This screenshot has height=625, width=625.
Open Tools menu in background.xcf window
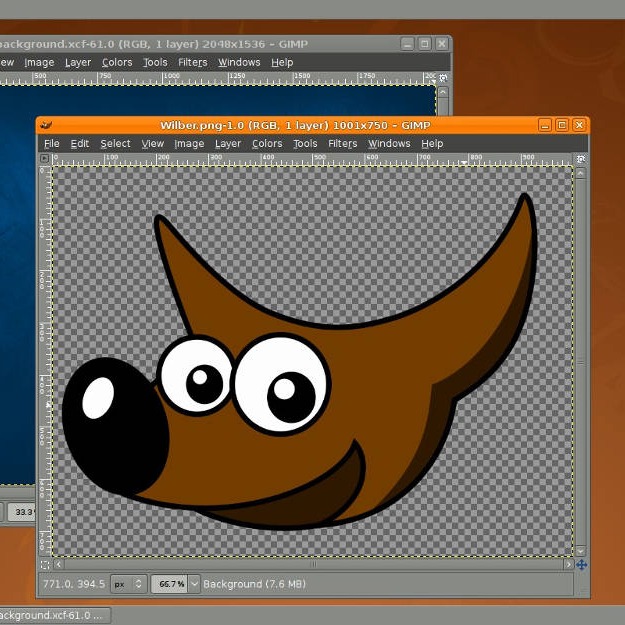click(x=155, y=63)
